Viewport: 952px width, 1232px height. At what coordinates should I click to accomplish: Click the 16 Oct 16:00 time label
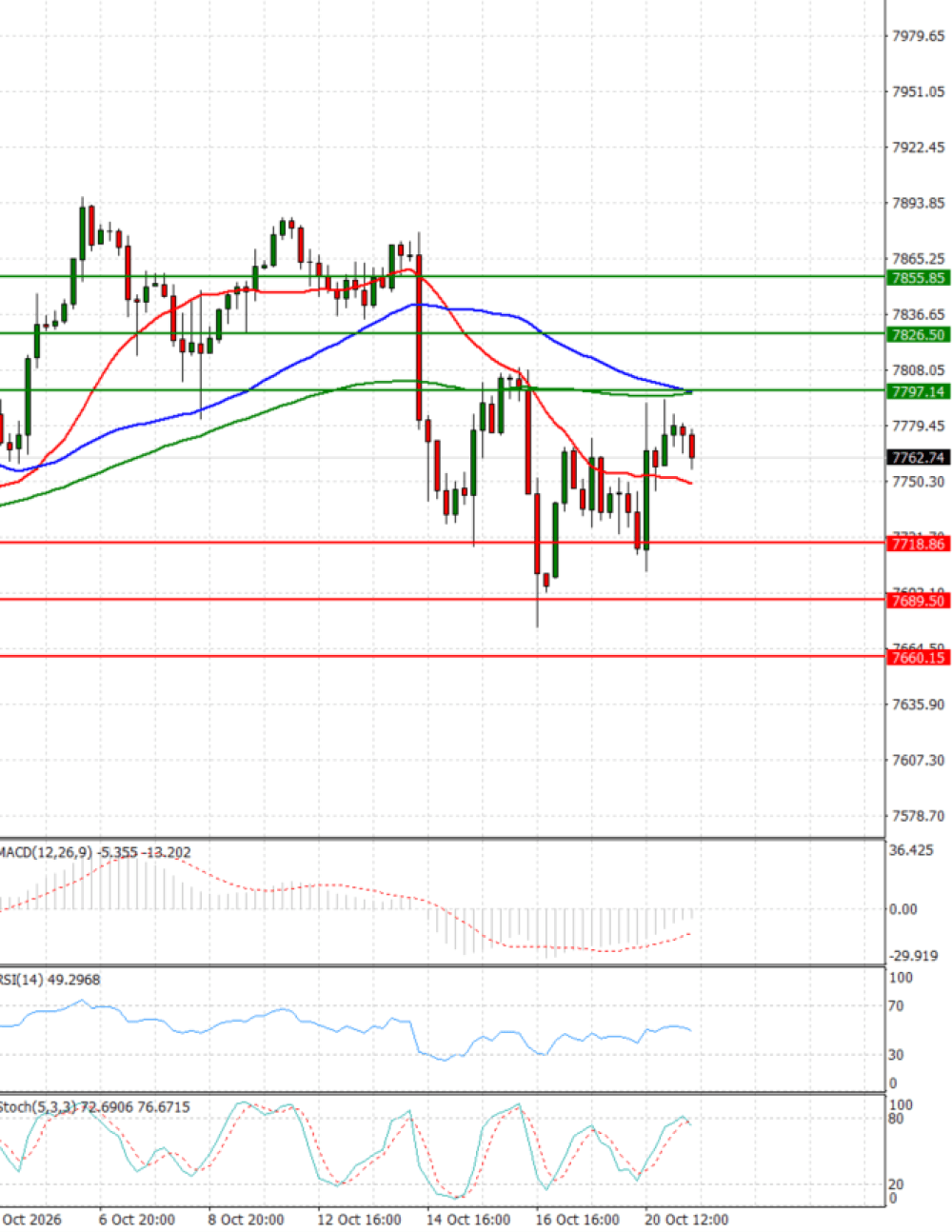[x=578, y=1220]
